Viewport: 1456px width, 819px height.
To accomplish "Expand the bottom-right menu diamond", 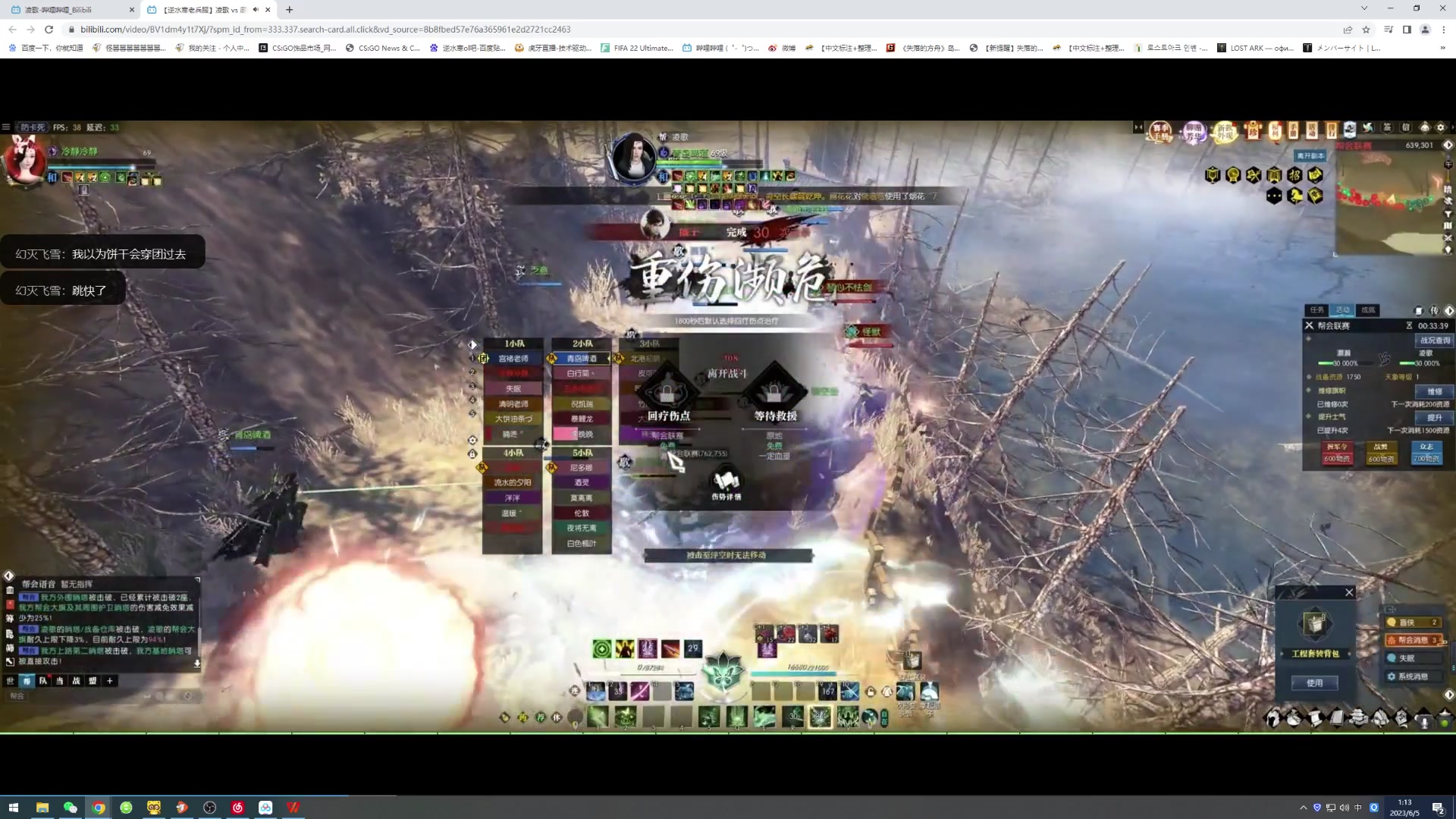I will [1448, 695].
